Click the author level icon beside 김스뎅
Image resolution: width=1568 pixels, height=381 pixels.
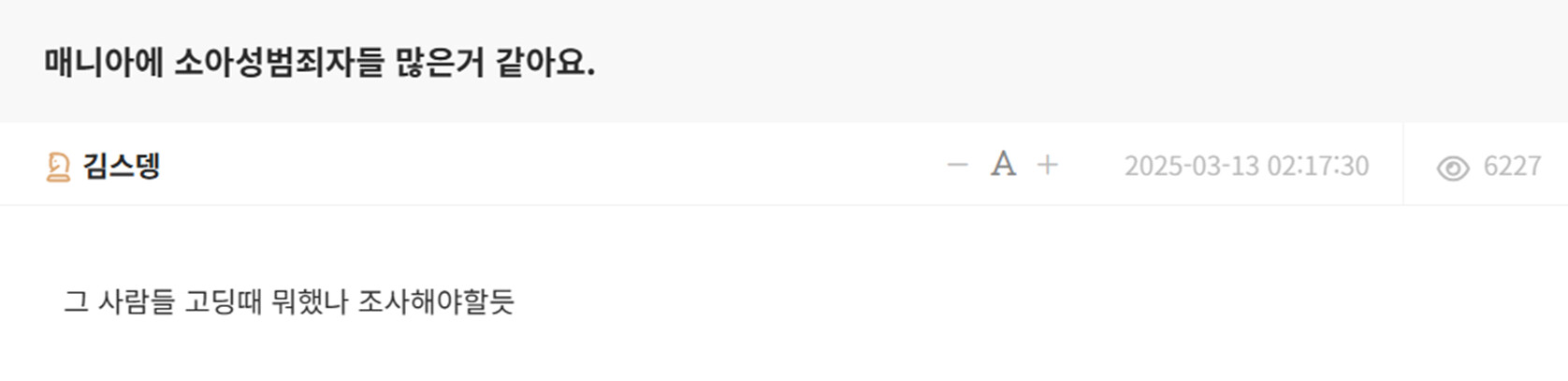[x=58, y=167]
